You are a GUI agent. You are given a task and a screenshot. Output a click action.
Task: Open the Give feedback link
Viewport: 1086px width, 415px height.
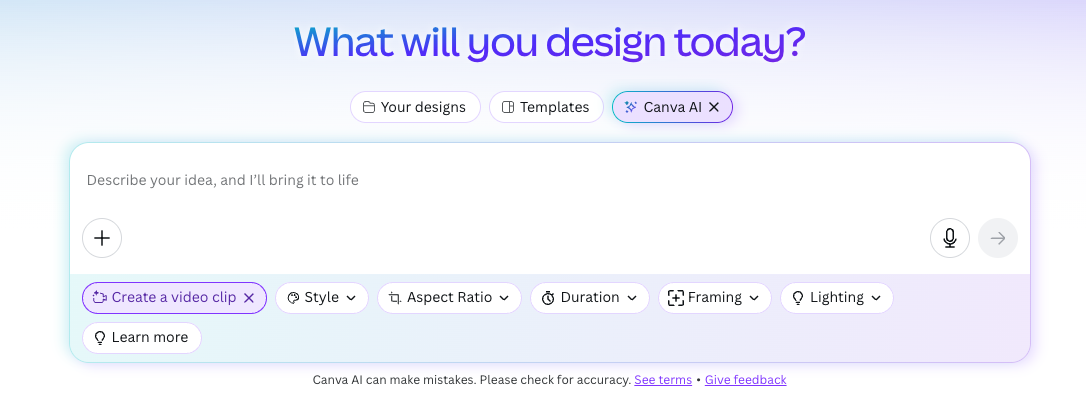(x=745, y=380)
